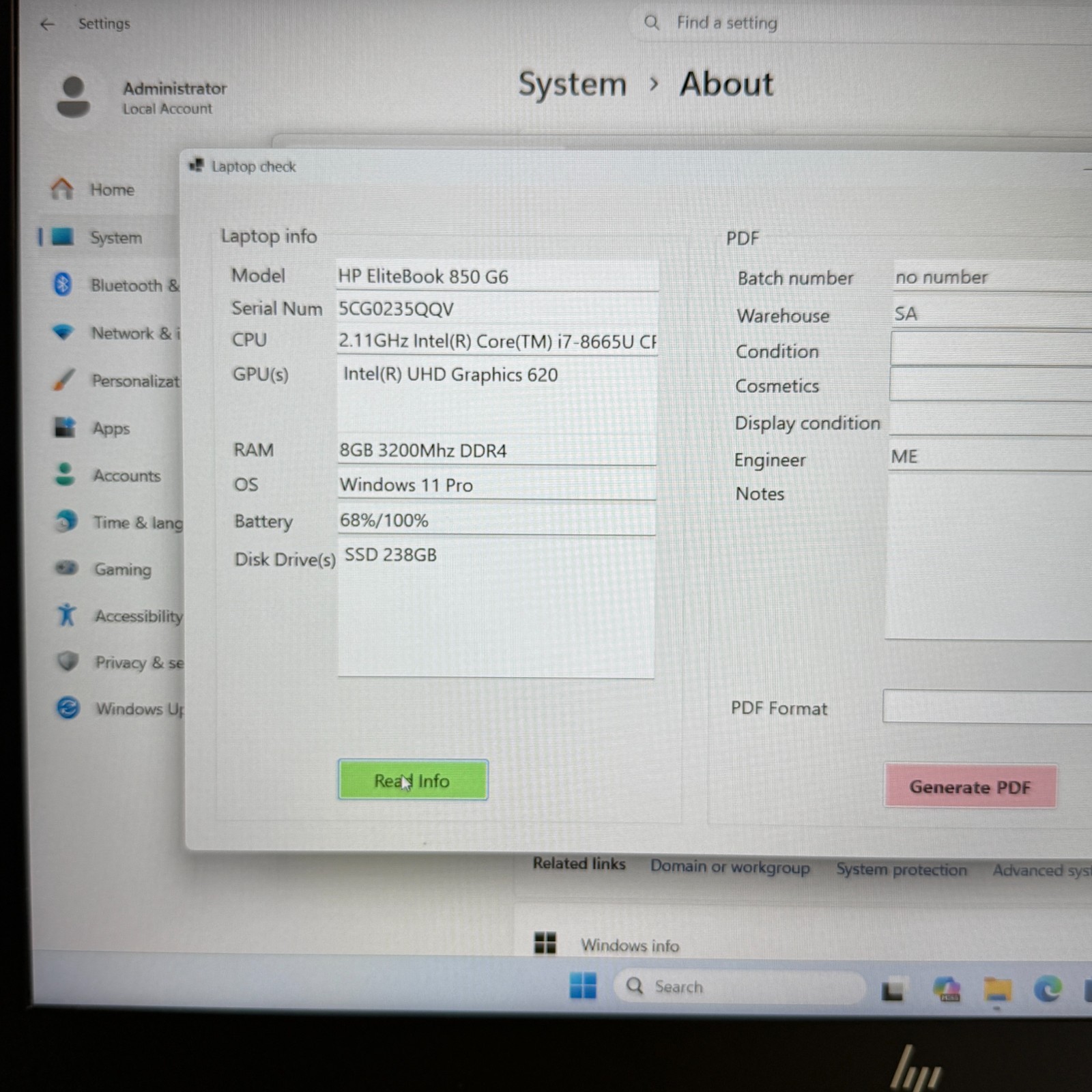Screen dimensions: 1092x1092
Task: Click the Read Info button
Action: (413, 779)
